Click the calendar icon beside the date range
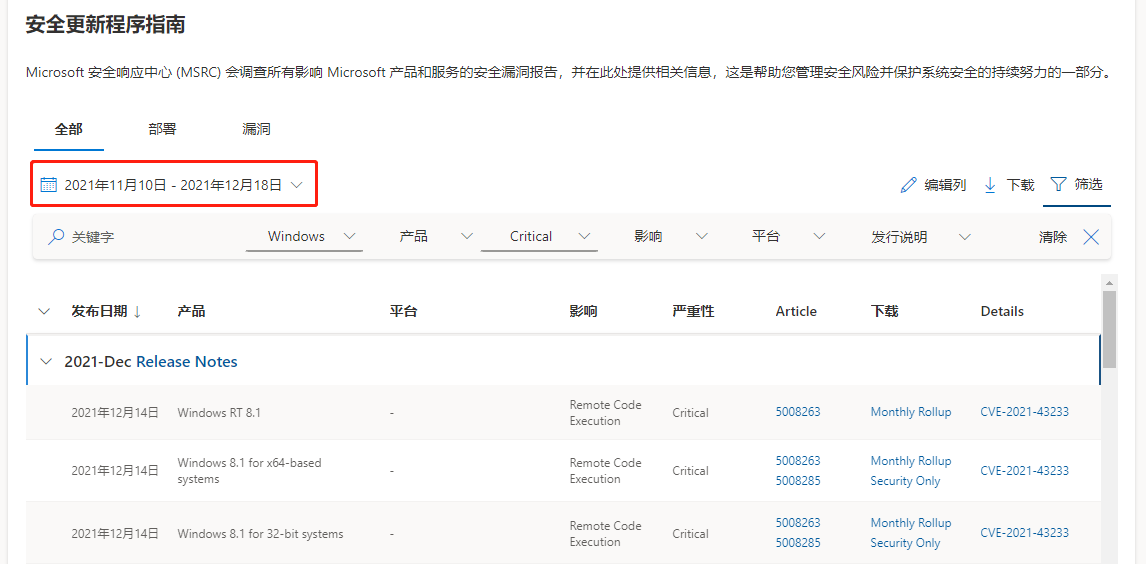The height and width of the screenshot is (564, 1146). pos(48,185)
